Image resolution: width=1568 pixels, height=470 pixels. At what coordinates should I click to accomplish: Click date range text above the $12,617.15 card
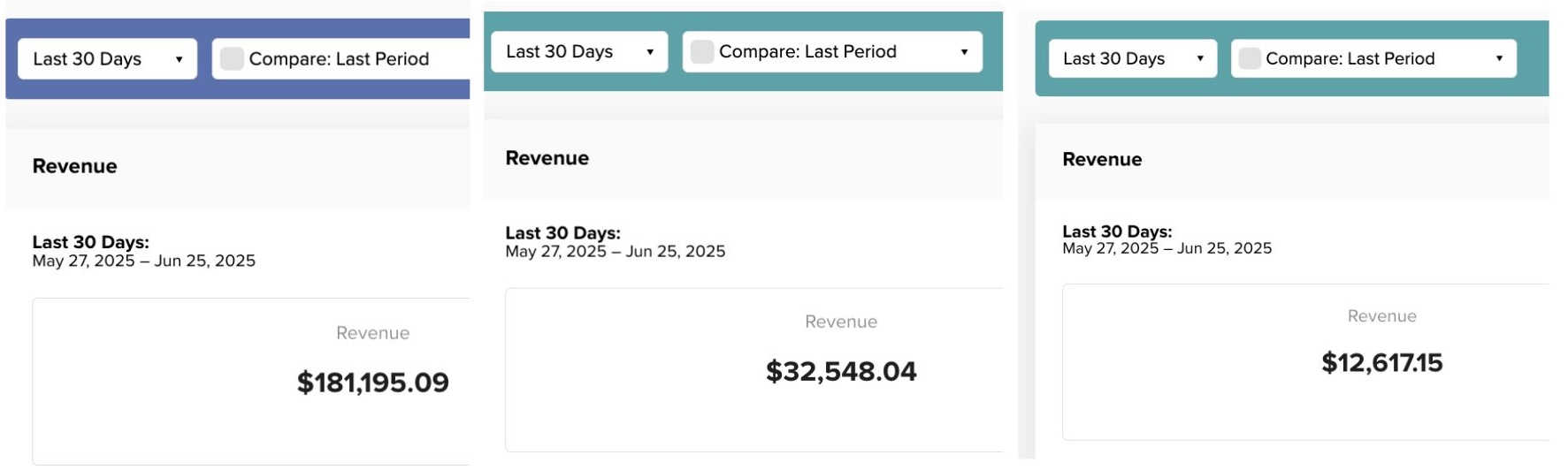point(1166,248)
